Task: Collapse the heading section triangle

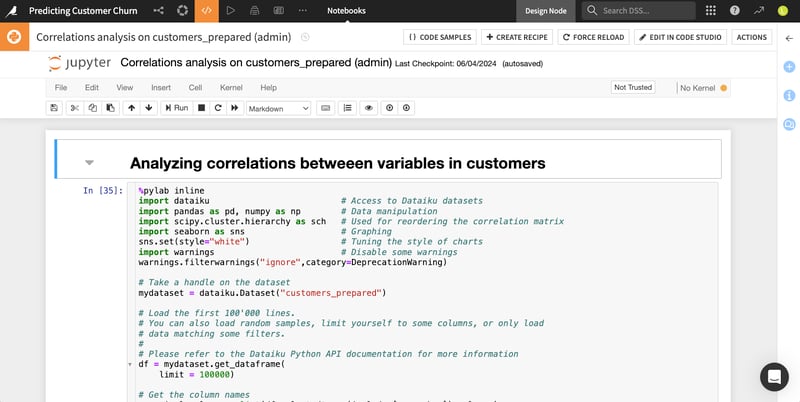Action: coord(89,163)
